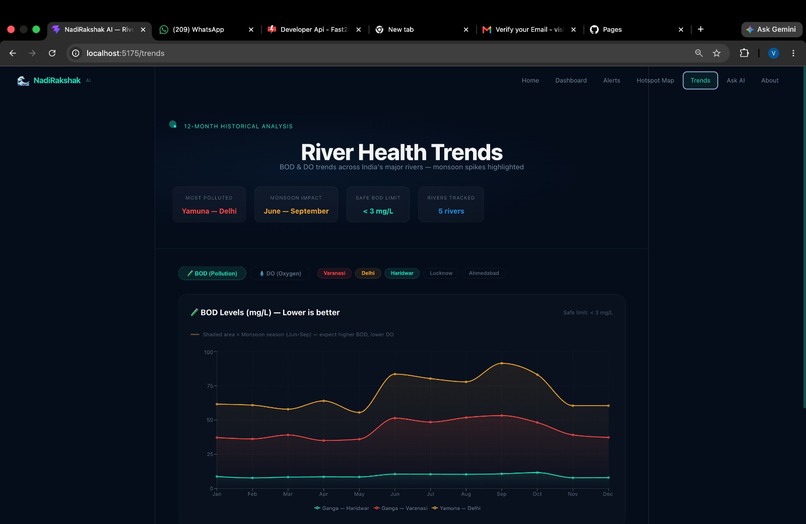Open the Ask AI nav link

[735, 81]
